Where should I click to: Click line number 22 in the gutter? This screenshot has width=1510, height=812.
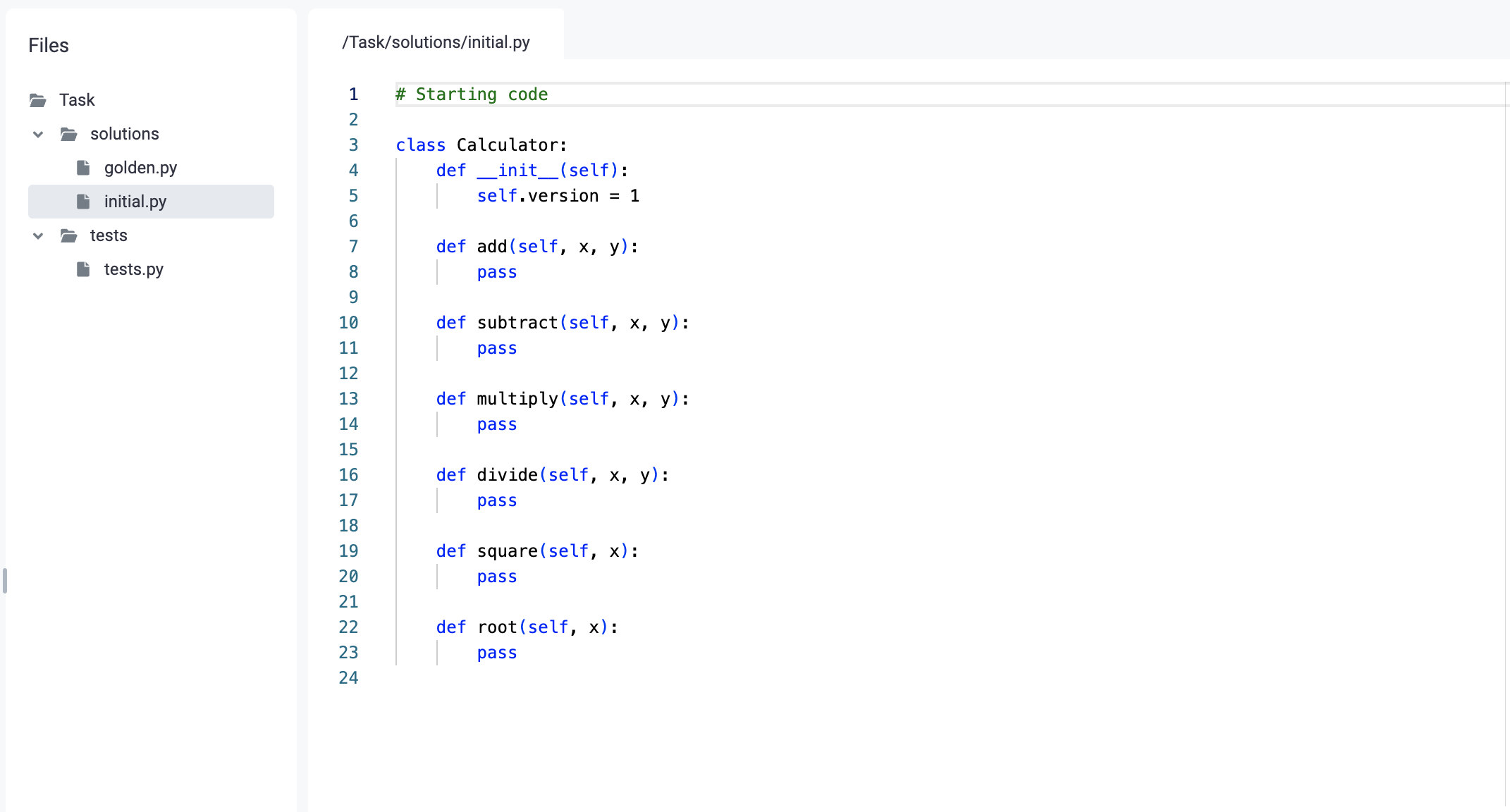[348, 627]
